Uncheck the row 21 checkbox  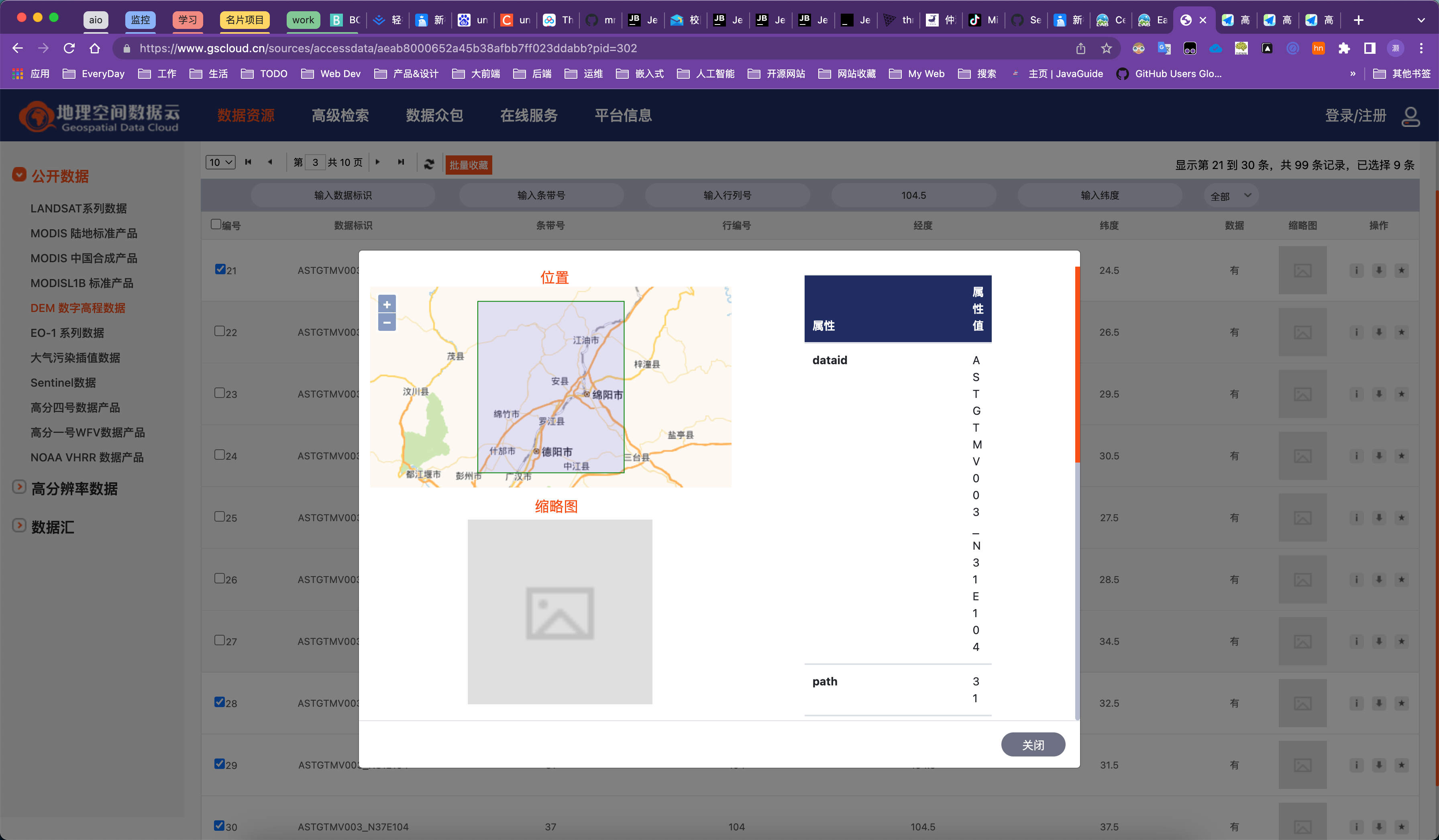[220, 269]
